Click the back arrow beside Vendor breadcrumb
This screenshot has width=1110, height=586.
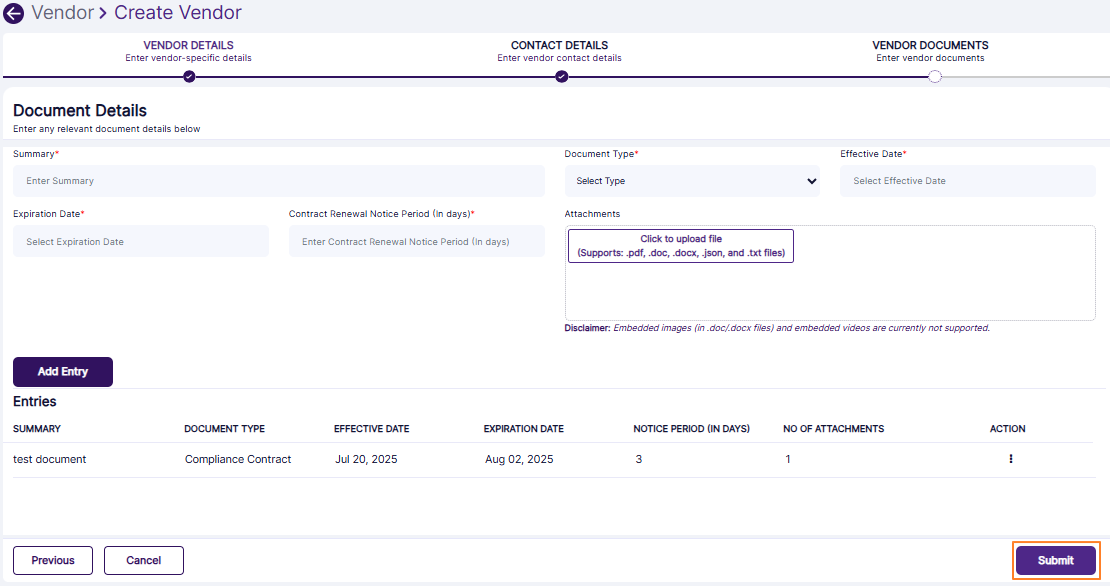pos(15,13)
